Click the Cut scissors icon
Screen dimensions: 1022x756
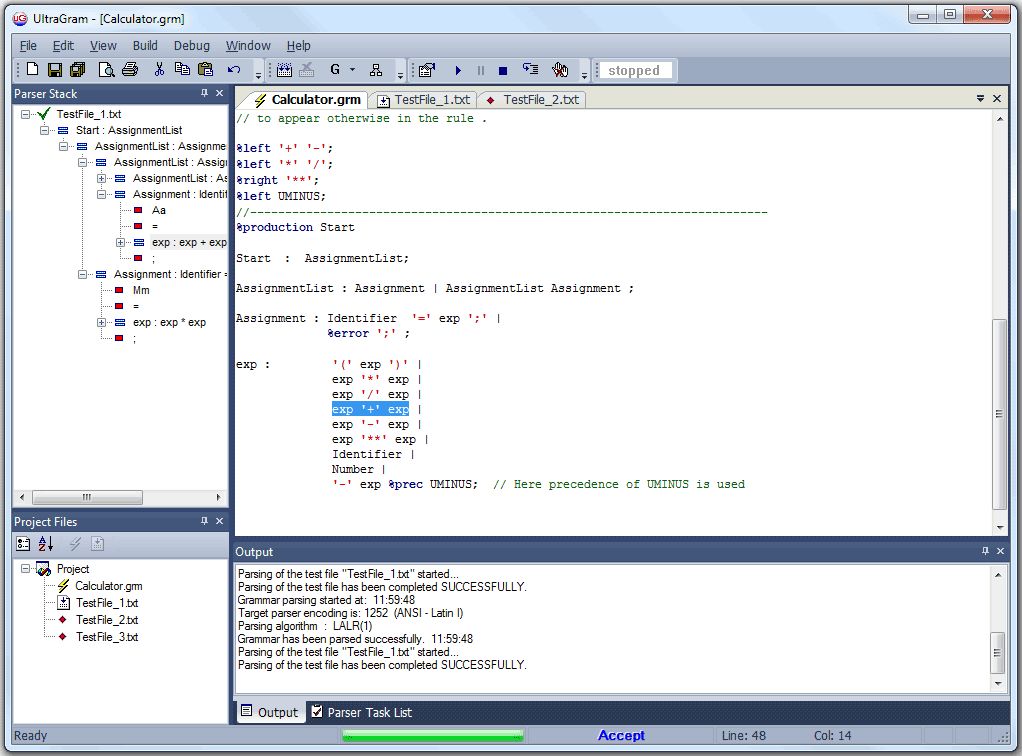[x=158, y=70]
